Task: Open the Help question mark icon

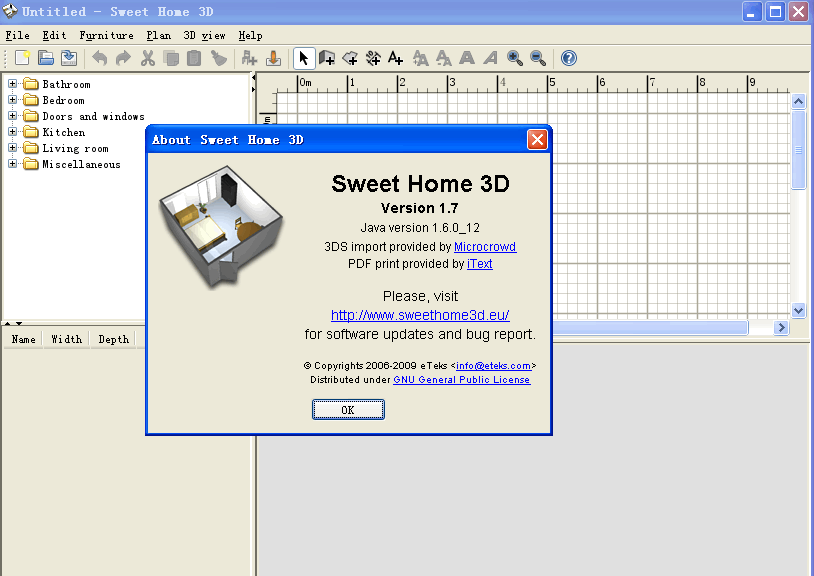Action: (569, 58)
